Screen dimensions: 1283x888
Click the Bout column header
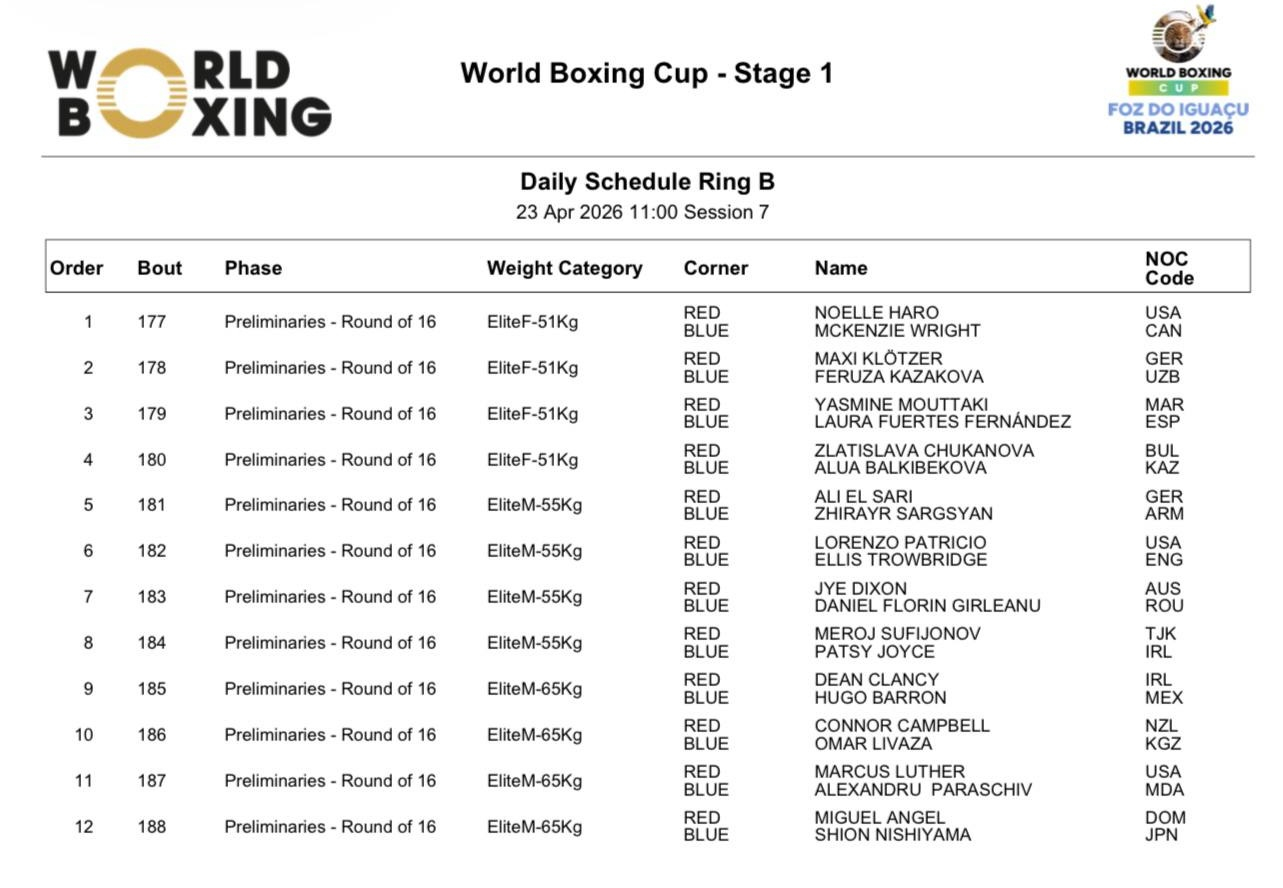coord(160,268)
